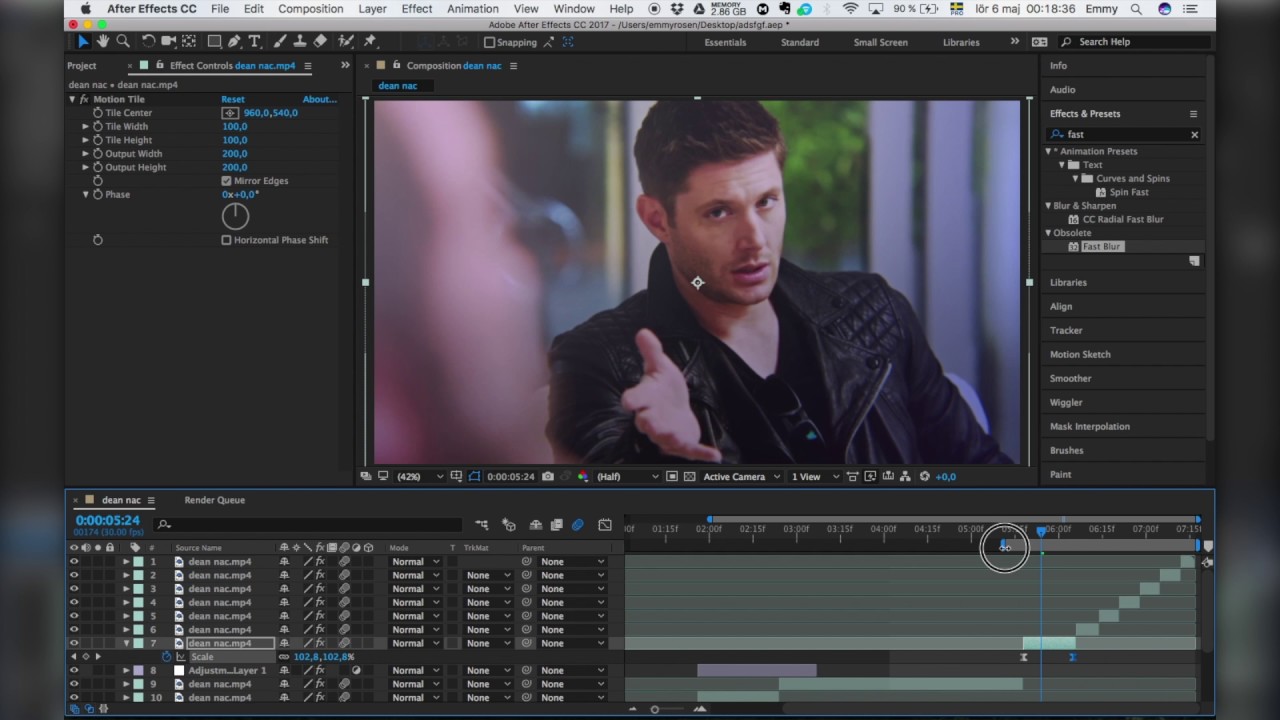This screenshot has height=720, width=1280.
Task: Select the Clone Stamp tool
Action: tap(300, 42)
